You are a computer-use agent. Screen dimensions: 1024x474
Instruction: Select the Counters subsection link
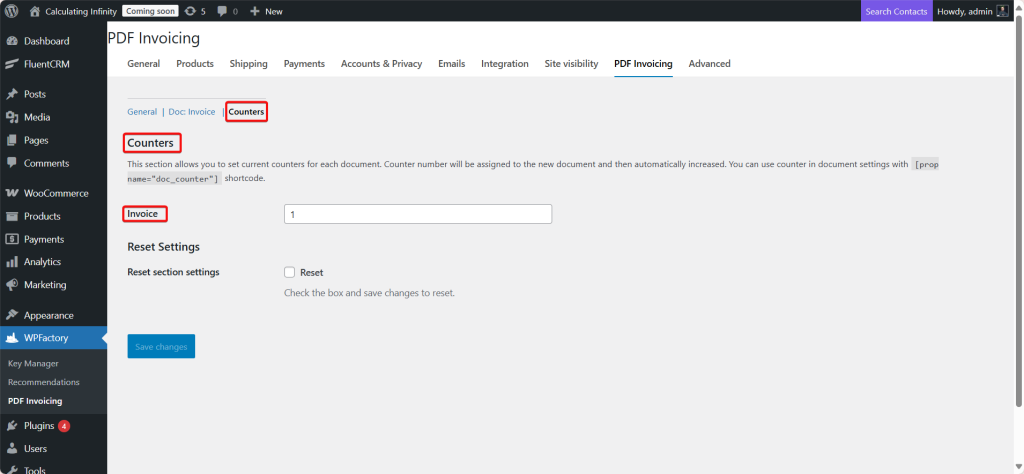pyautogui.click(x=246, y=112)
